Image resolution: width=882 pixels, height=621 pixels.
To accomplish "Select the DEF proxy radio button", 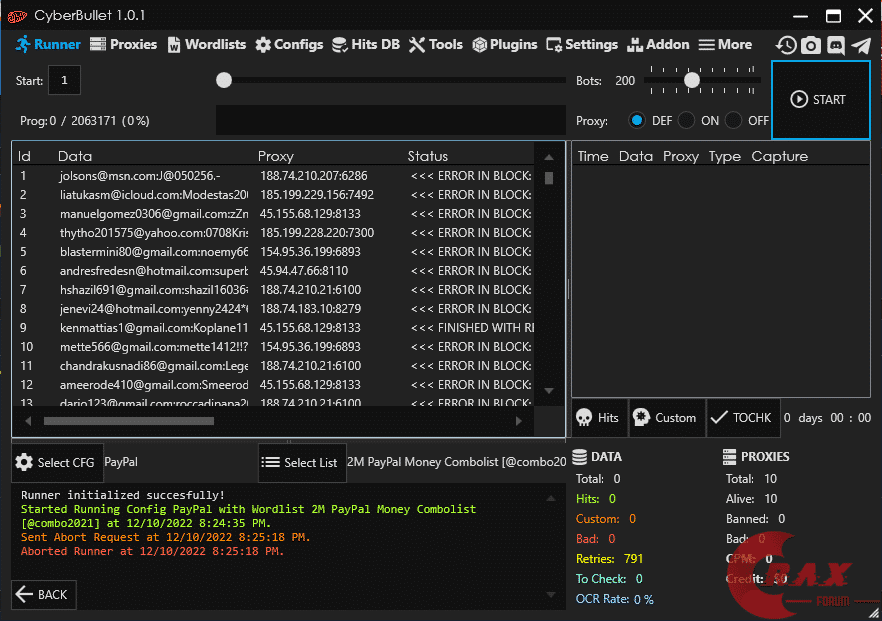I will pyautogui.click(x=637, y=120).
